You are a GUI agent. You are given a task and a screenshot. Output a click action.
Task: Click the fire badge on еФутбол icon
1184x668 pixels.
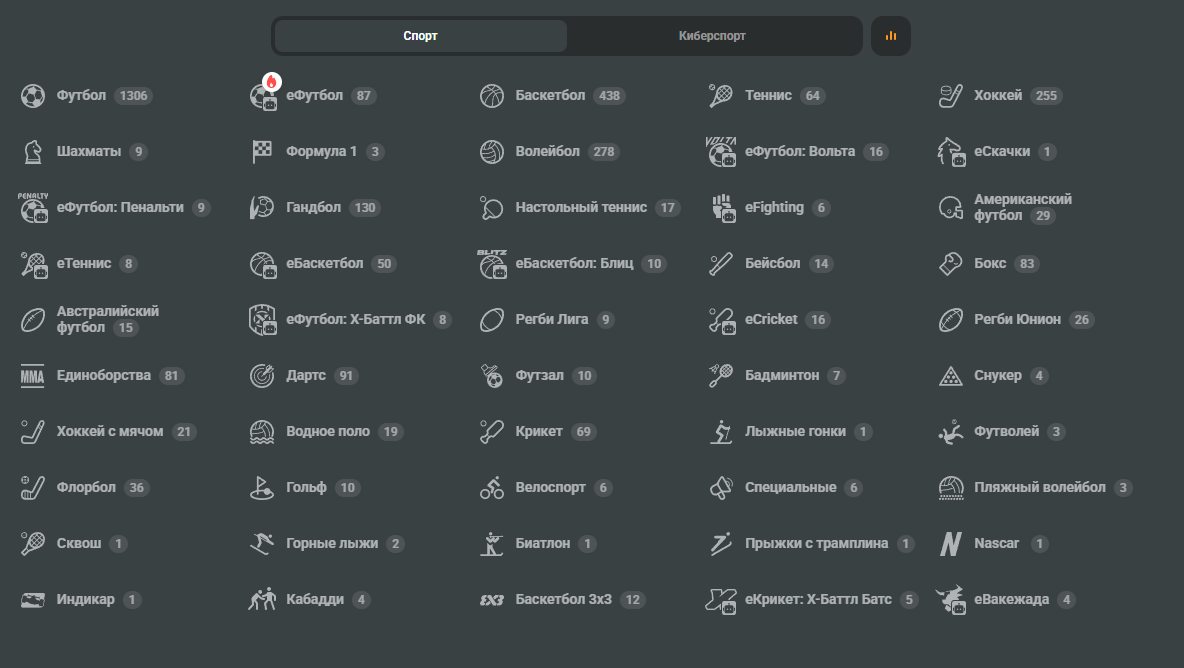tap(272, 82)
